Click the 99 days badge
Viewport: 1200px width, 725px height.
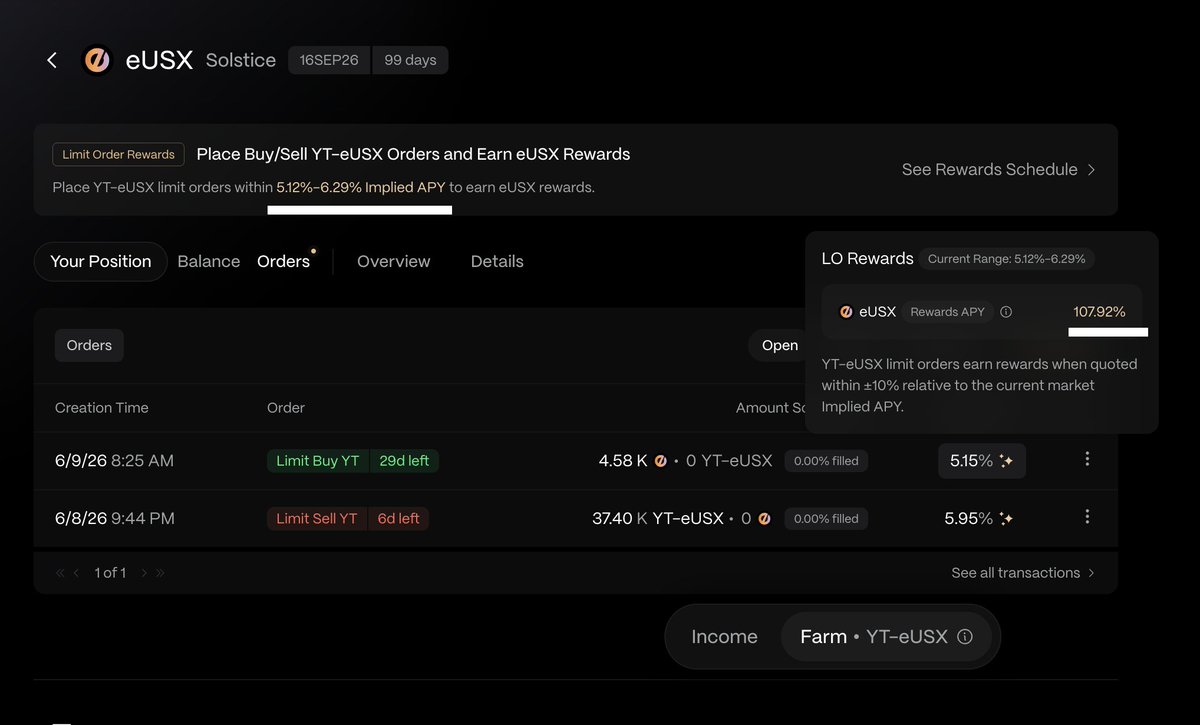411,60
